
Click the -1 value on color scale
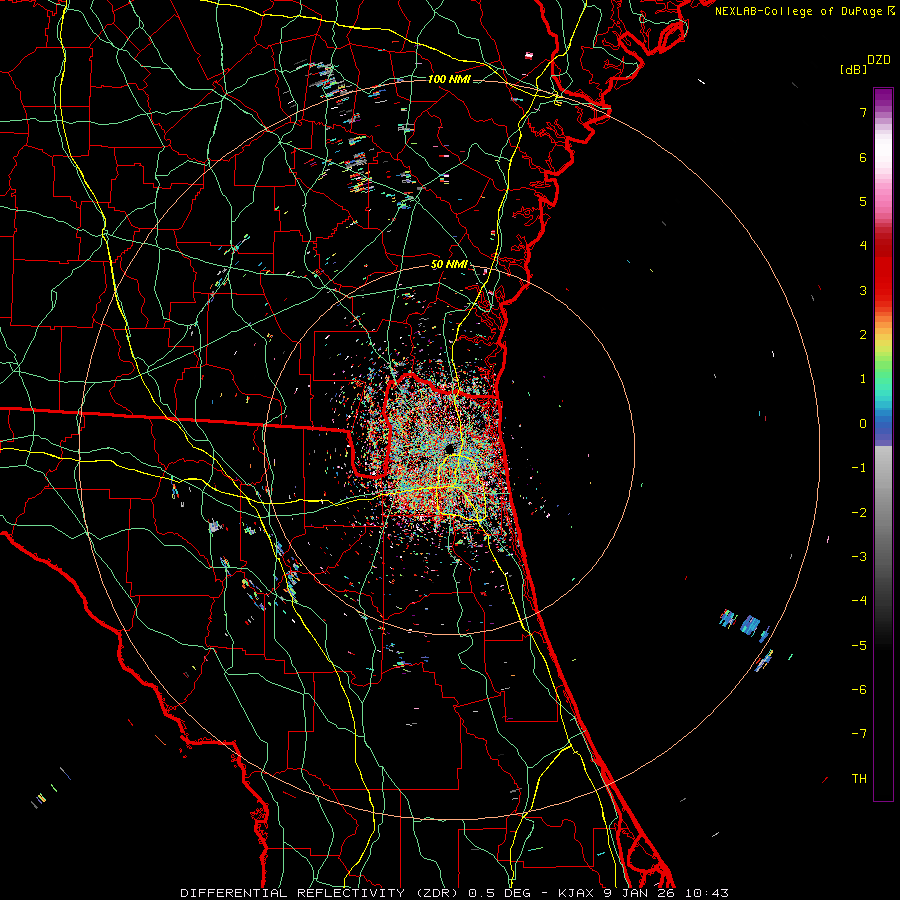click(859, 468)
